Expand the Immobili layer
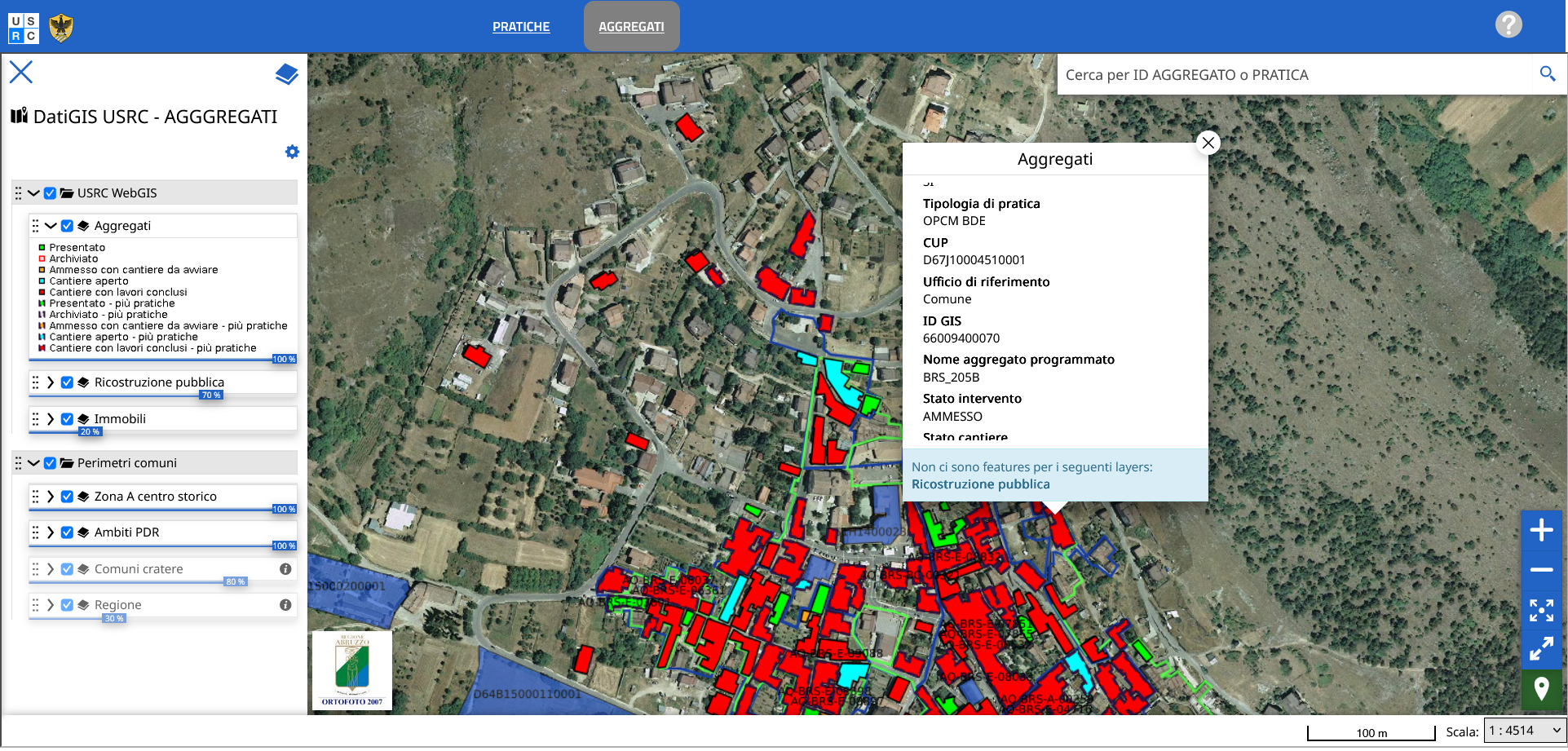This screenshot has width=1568, height=751. (51, 419)
